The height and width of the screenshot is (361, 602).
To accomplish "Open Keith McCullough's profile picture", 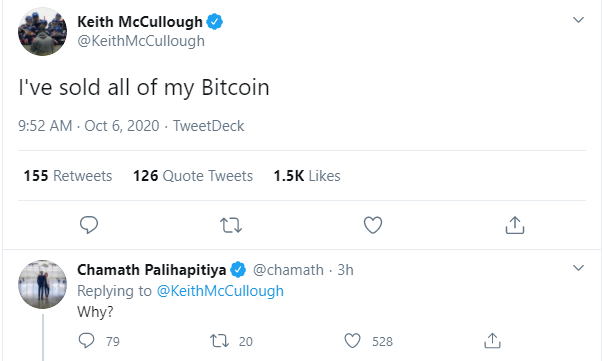I will coord(42,31).
